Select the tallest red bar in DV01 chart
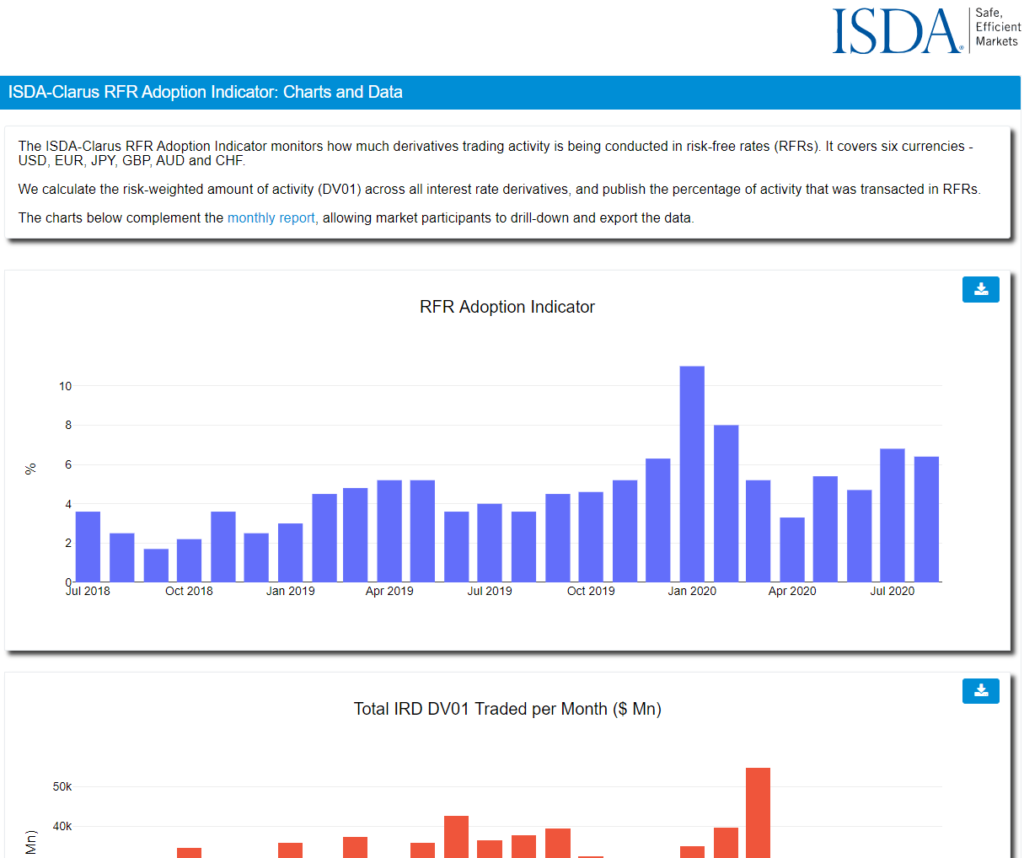 [758, 813]
